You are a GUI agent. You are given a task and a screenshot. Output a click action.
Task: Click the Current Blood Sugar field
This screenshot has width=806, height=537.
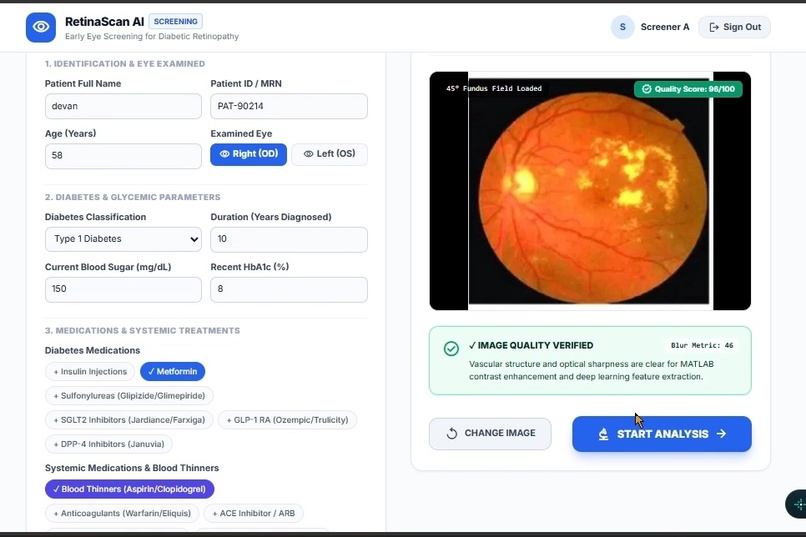[123, 289]
